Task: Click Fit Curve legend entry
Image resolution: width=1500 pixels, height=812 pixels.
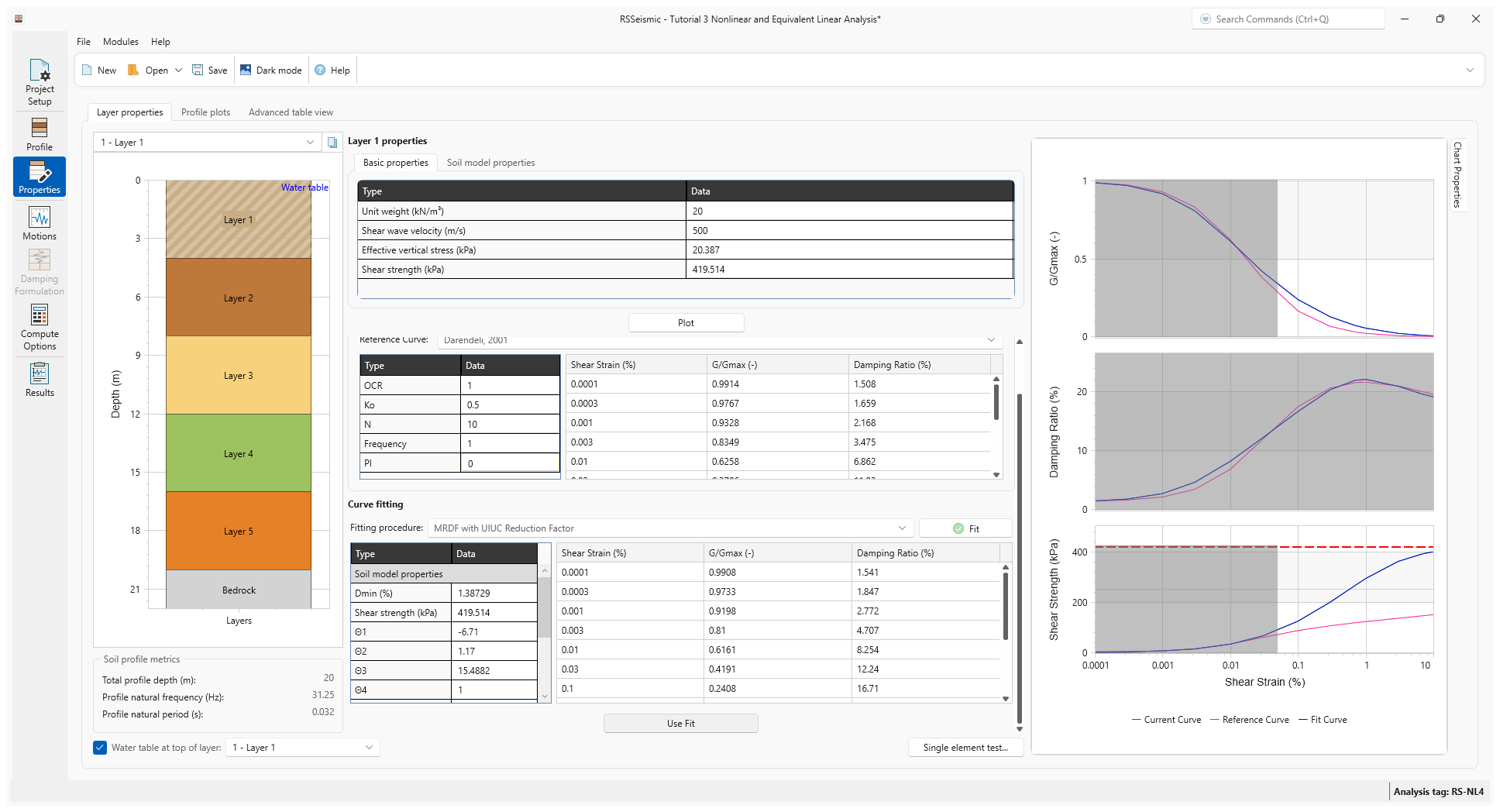Action: [x=1323, y=720]
